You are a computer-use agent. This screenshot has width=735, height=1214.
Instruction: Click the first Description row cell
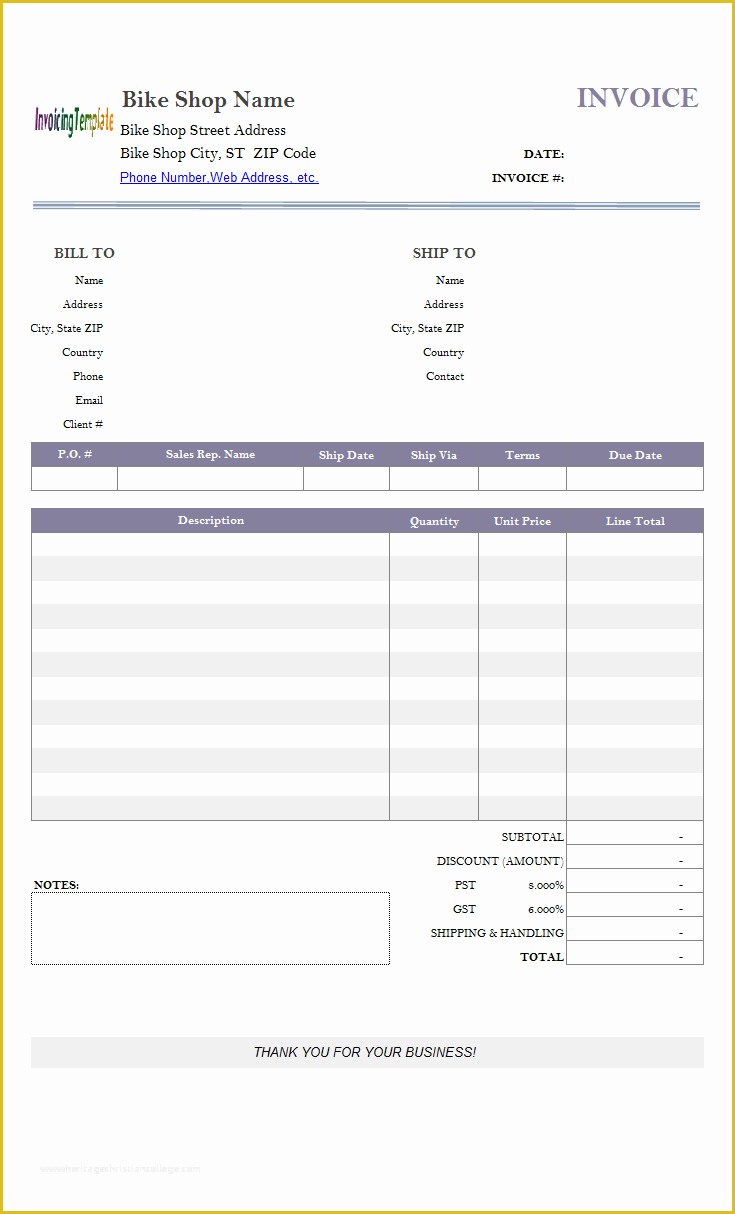coord(210,545)
